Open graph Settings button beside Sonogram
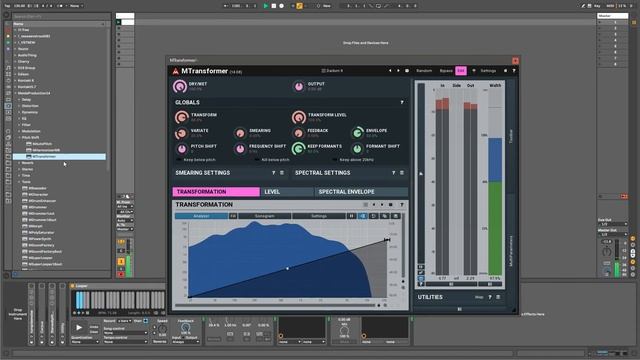The image size is (640, 360). [319, 216]
